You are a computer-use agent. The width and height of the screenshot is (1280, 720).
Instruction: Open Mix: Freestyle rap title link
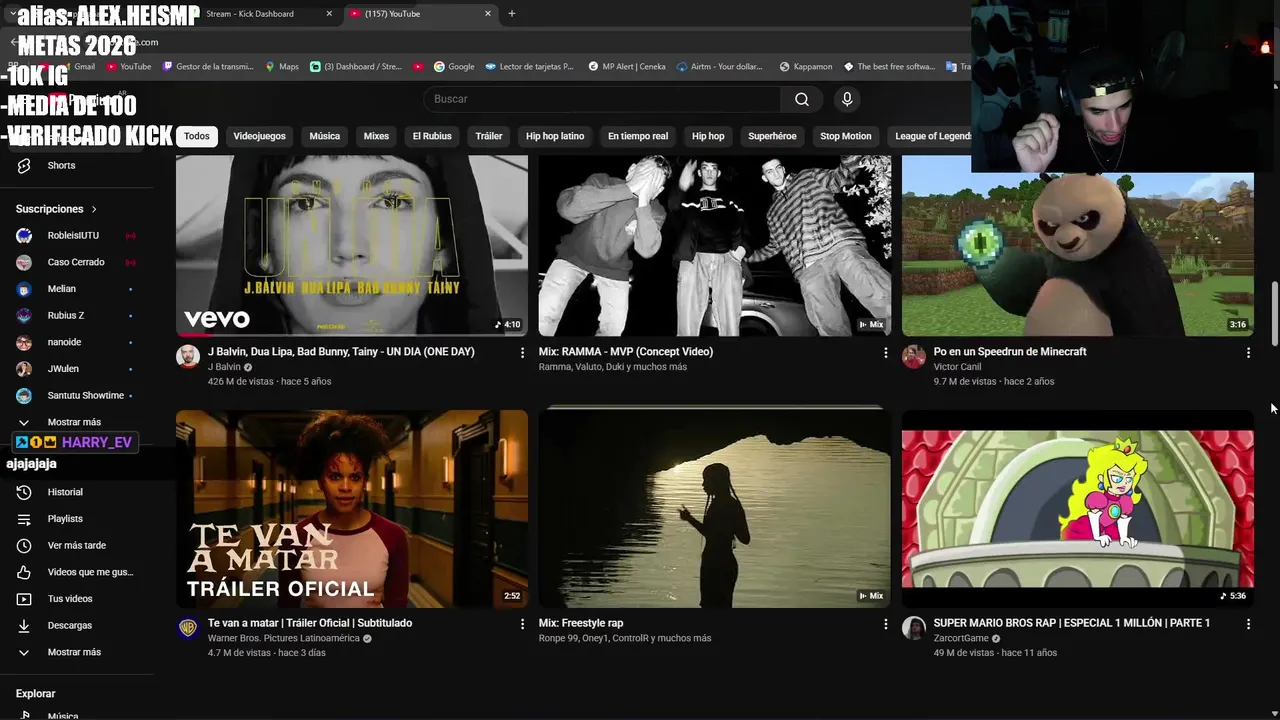[x=581, y=623]
